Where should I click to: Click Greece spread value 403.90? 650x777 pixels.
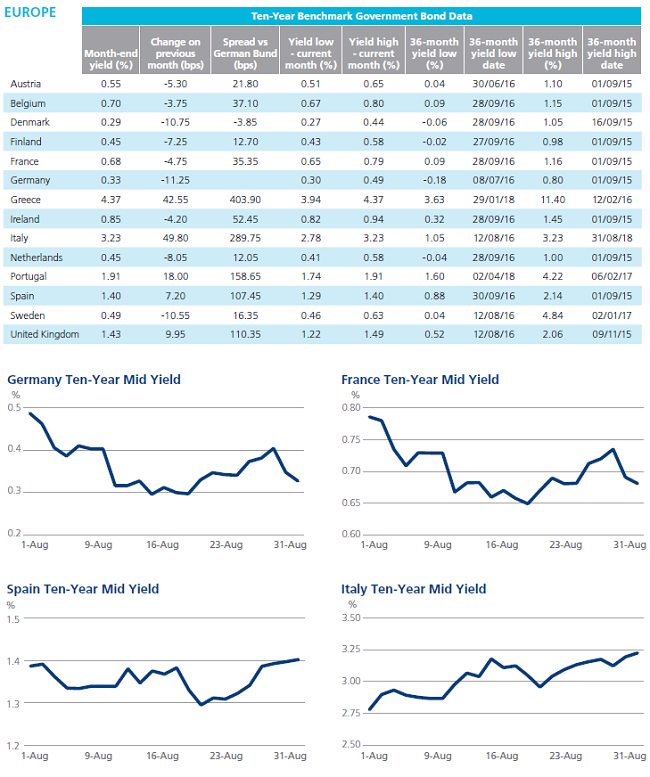245,200
